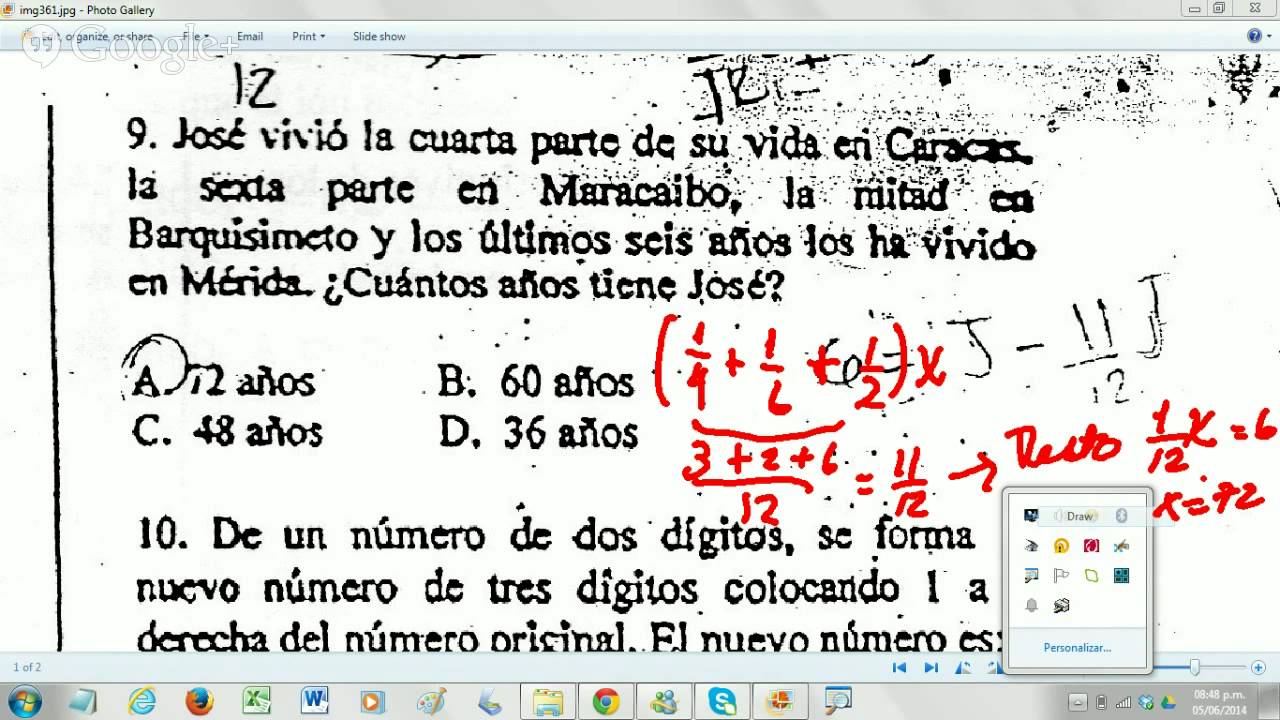Click the red square brackets icon in tray popup
The image size is (1280, 720).
pyautogui.click(x=1092, y=546)
